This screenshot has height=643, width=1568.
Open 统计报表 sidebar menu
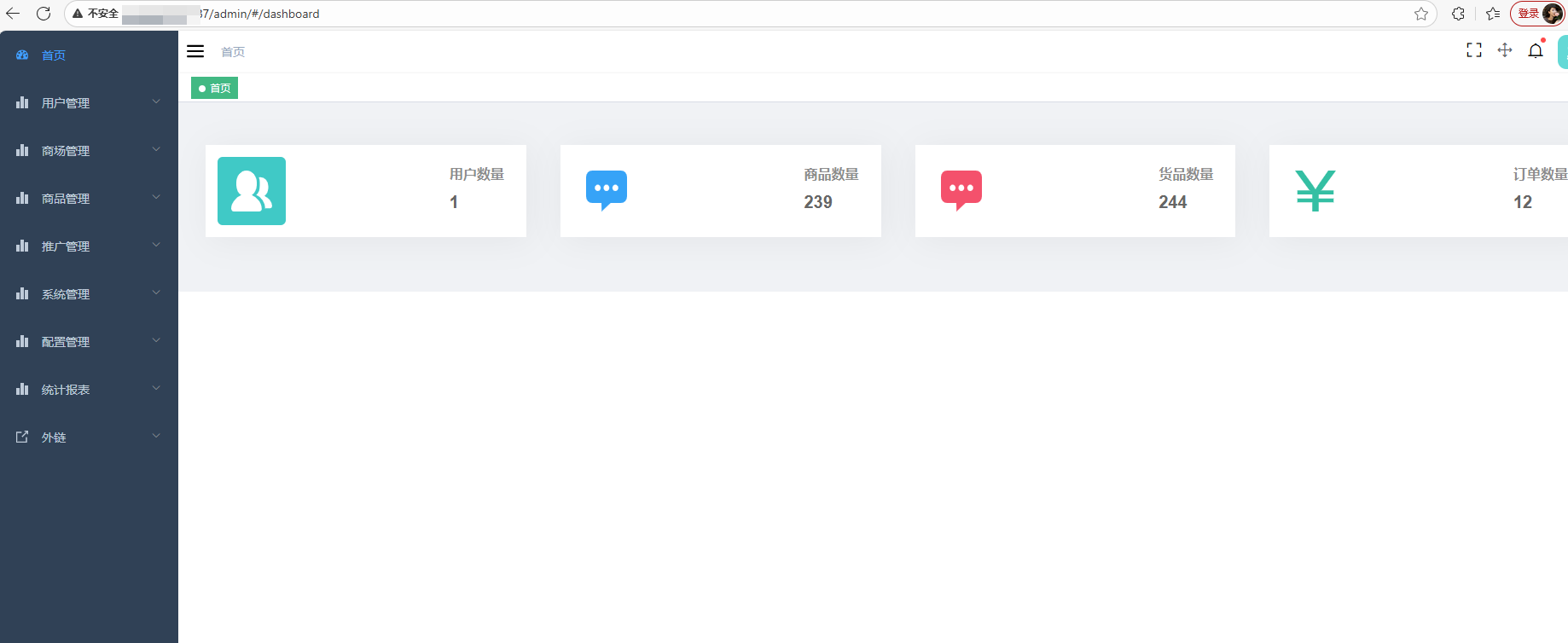coord(89,390)
